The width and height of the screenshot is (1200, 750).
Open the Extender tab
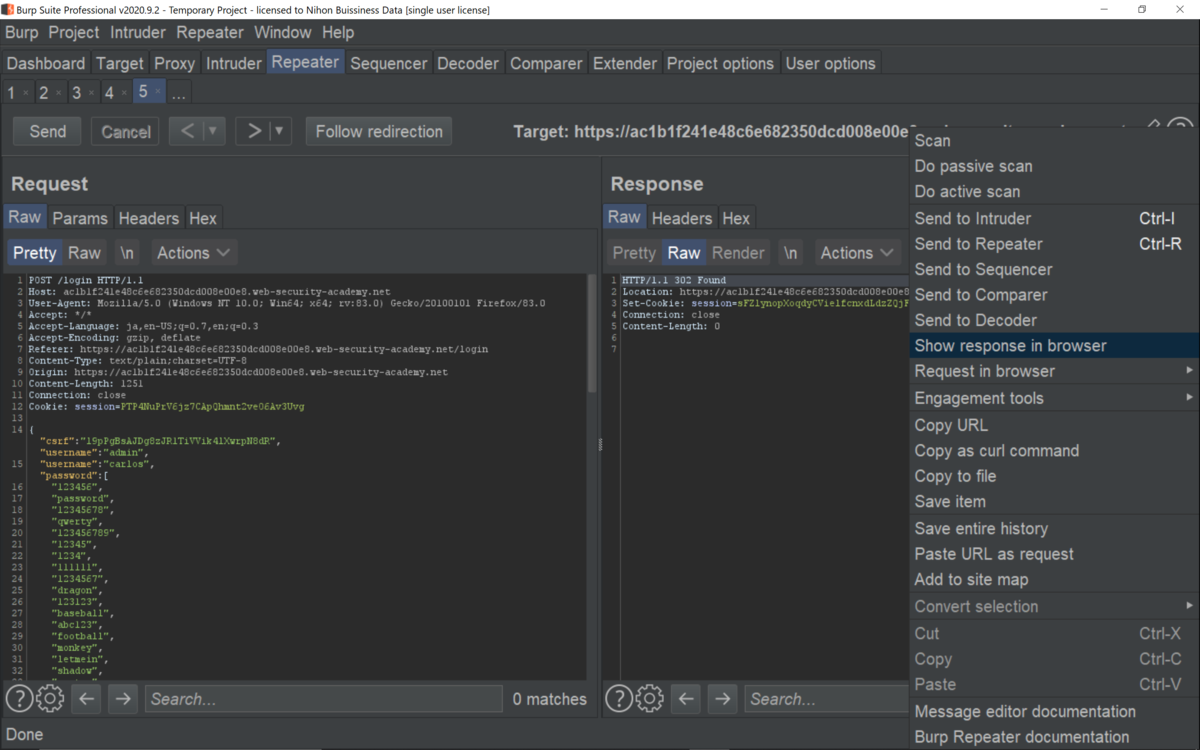pyautogui.click(x=625, y=63)
